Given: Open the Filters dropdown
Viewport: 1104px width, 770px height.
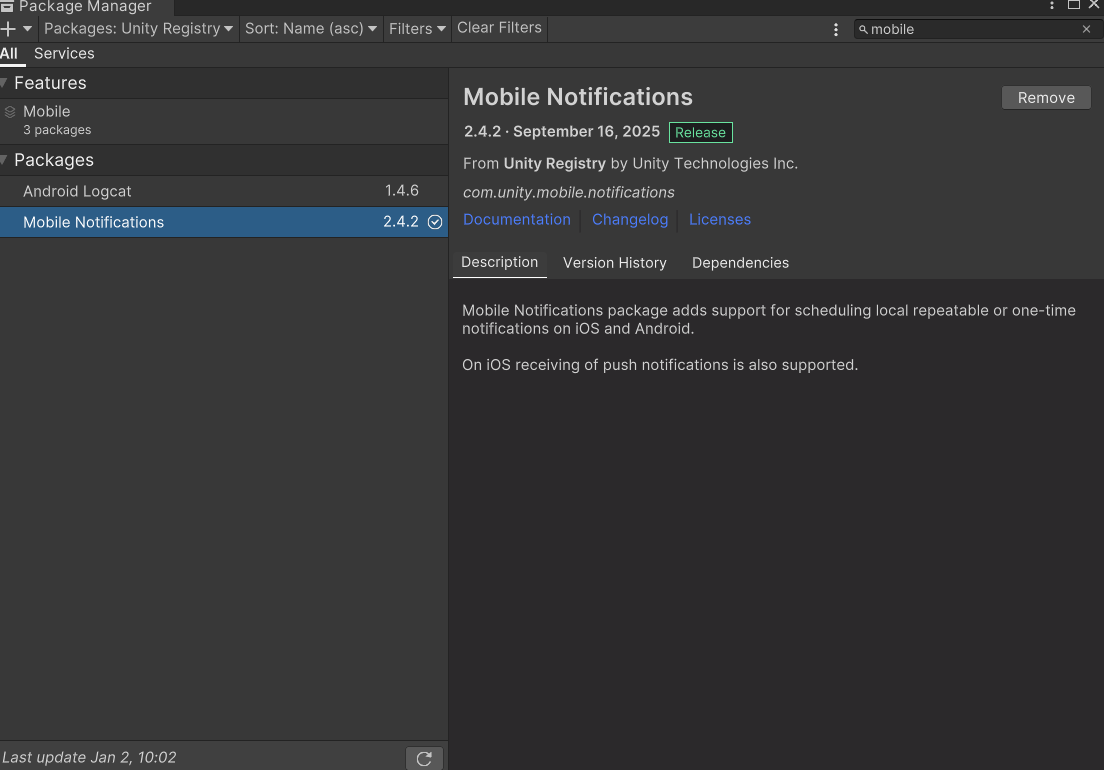Looking at the screenshot, I should pyautogui.click(x=418, y=29).
